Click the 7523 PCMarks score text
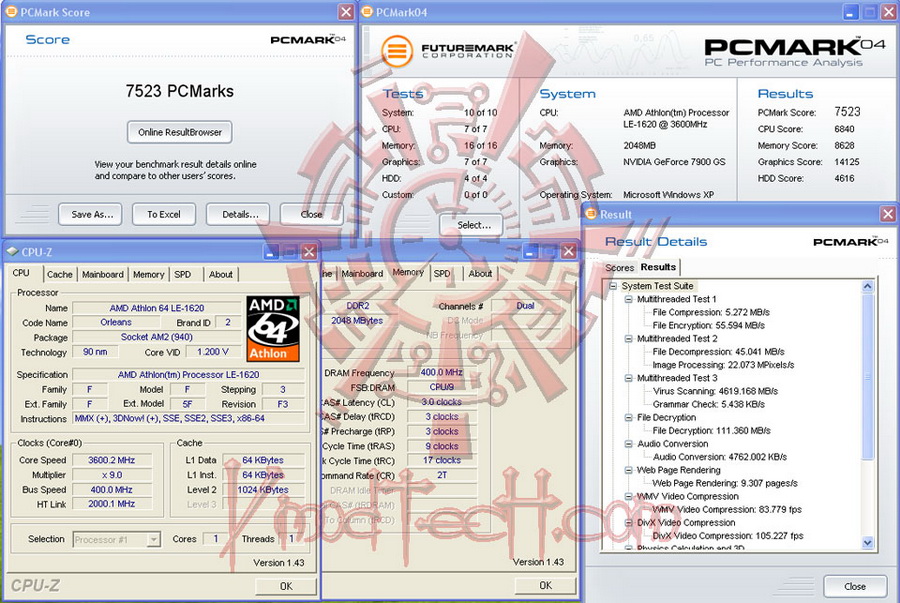Viewport: 900px width, 603px height. [x=180, y=91]
